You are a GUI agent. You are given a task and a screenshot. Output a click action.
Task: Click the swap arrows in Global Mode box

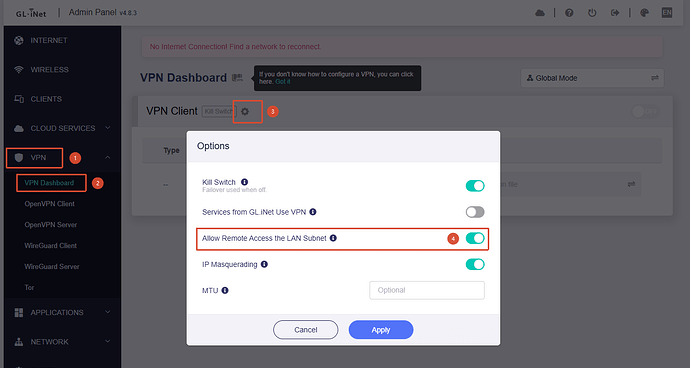(655, 78)
